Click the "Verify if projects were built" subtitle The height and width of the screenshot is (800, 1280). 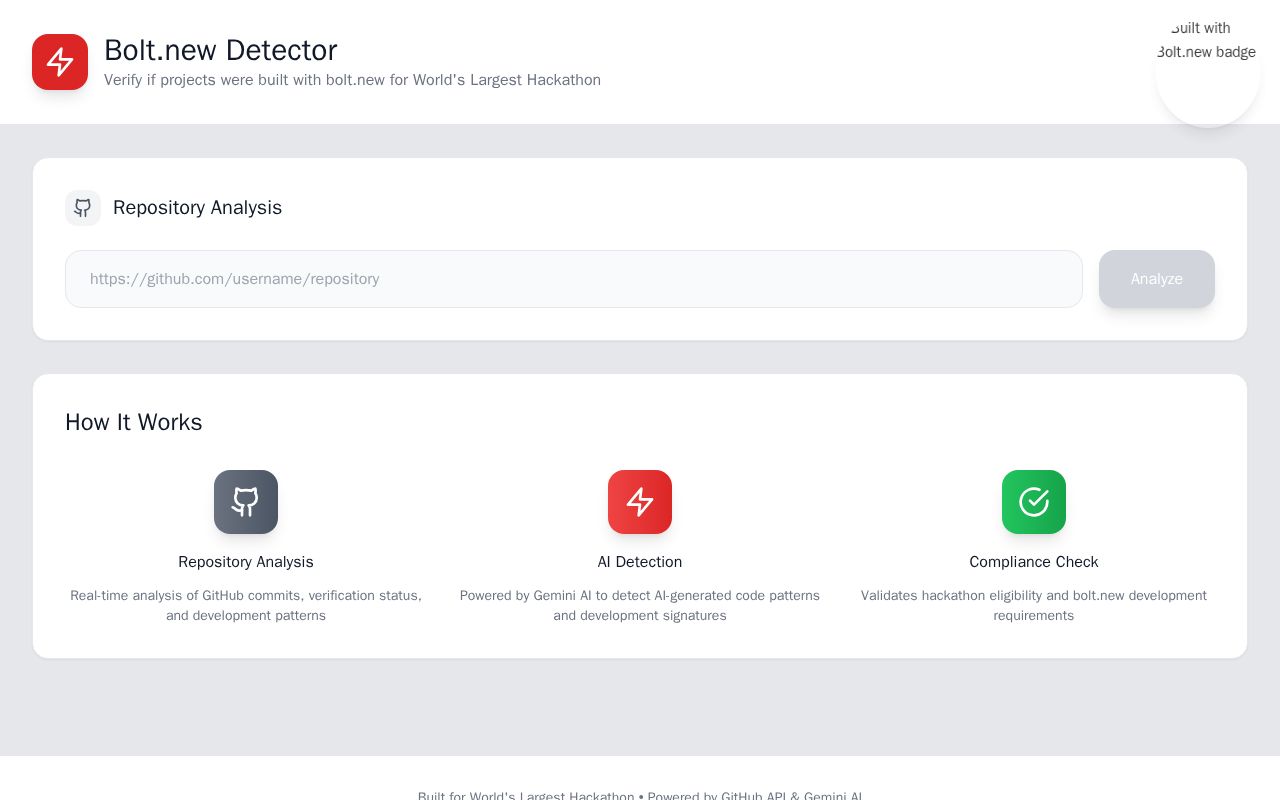(x=353, y=80)
